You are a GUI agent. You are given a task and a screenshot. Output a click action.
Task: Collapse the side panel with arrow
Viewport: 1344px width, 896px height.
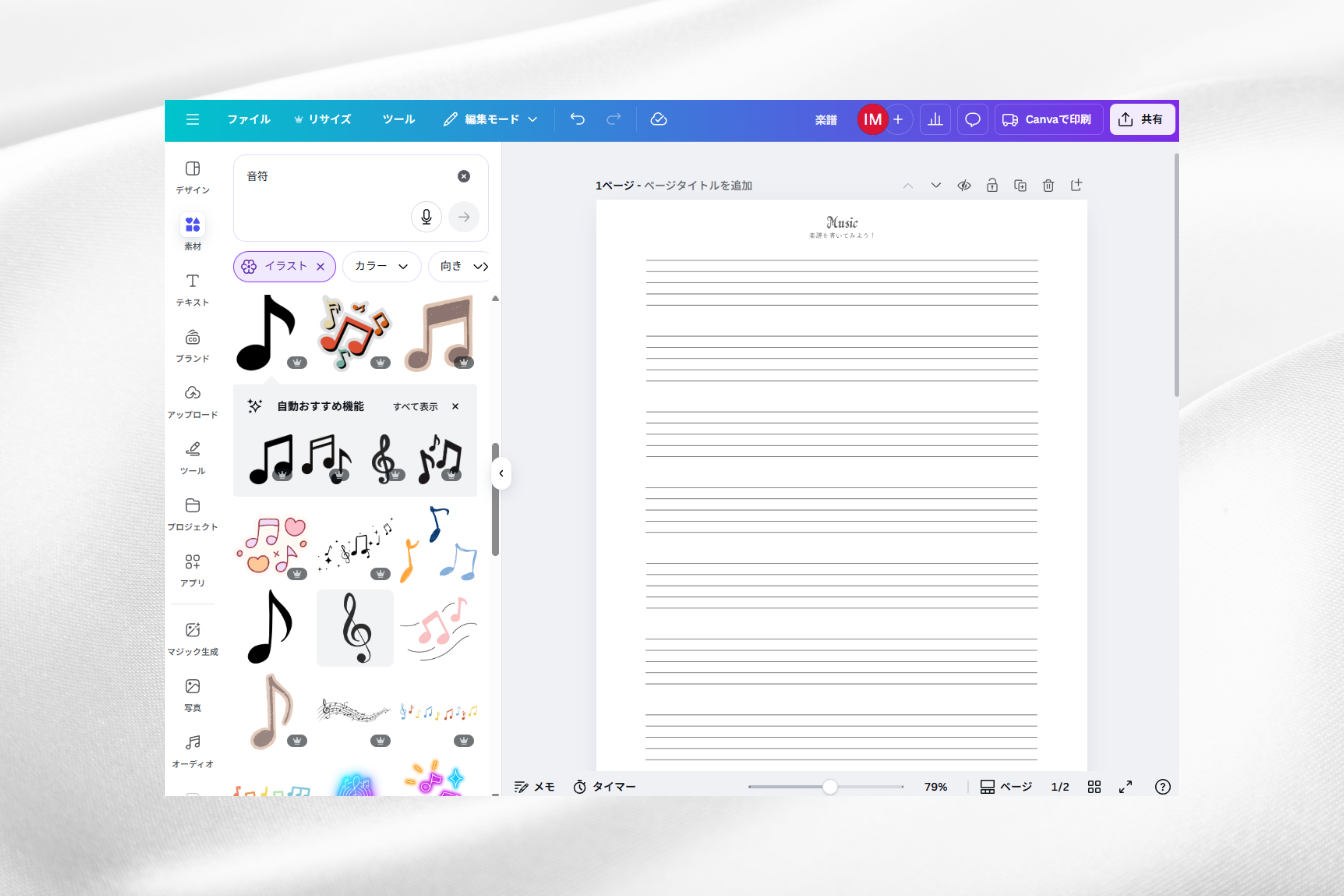coord(501,473)
